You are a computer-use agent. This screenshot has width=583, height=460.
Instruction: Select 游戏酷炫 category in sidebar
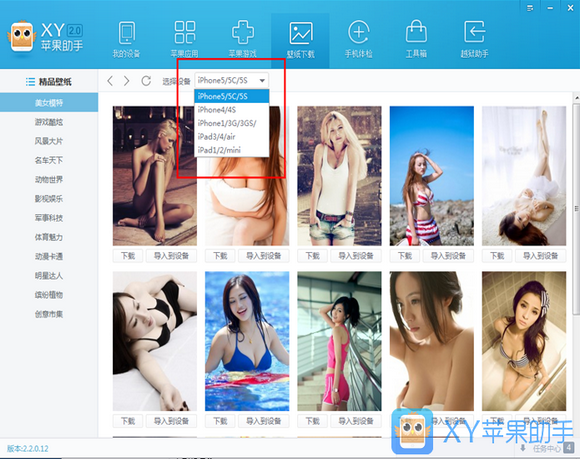point(49,122)
